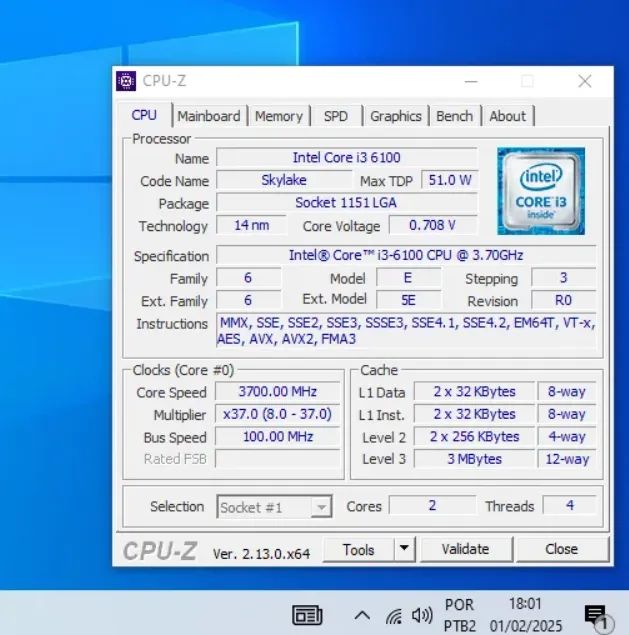Open the Graphics tab
This screenshot has width=629, height=635.
pyautogui.click(x=396, y=116)
